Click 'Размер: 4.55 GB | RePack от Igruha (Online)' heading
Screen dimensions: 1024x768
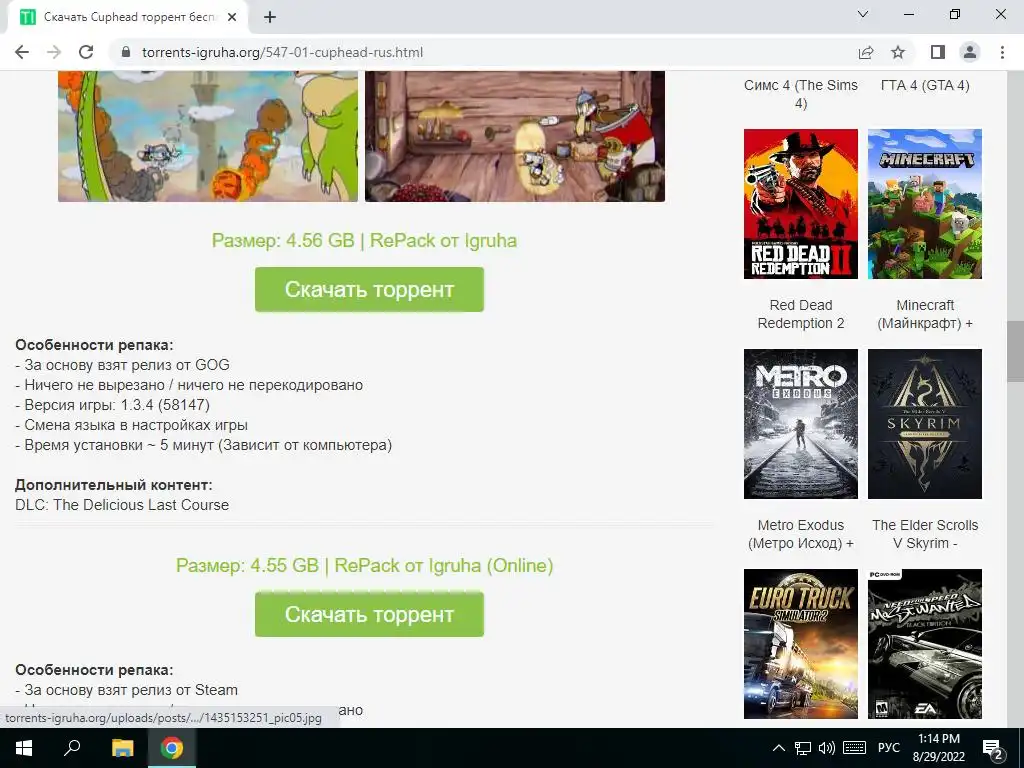364,565
